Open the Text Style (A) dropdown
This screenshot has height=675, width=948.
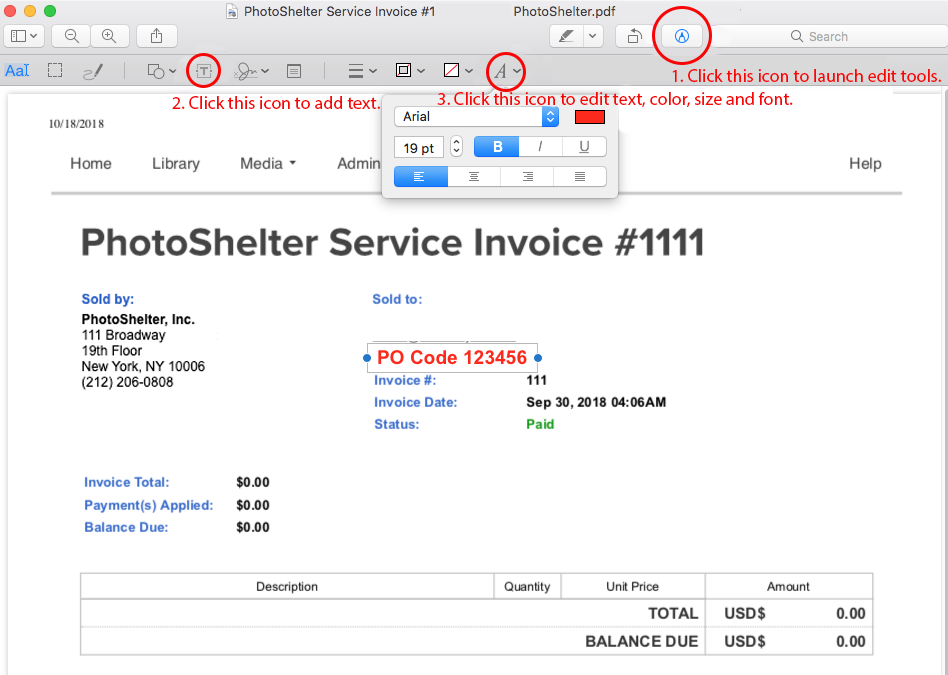507,71
